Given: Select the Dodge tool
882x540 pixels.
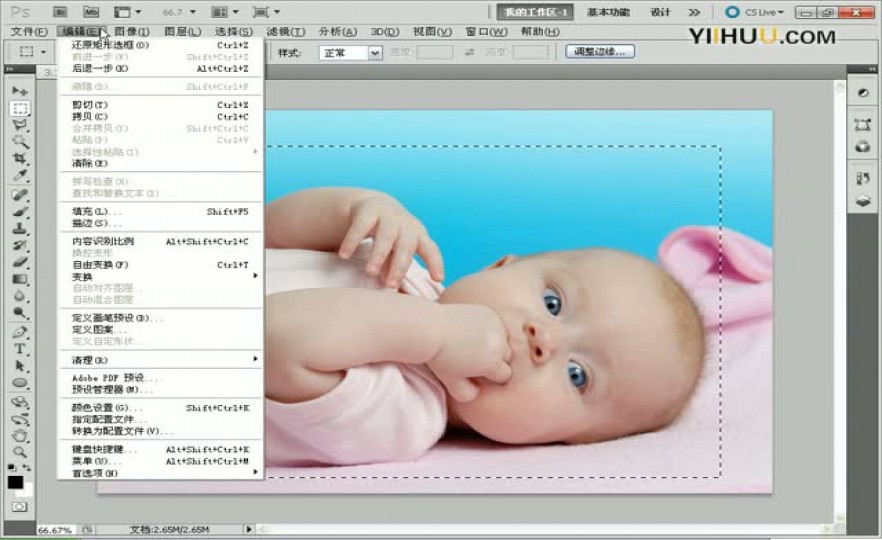Looking at the screenshot, I should [x=20, y=313].
